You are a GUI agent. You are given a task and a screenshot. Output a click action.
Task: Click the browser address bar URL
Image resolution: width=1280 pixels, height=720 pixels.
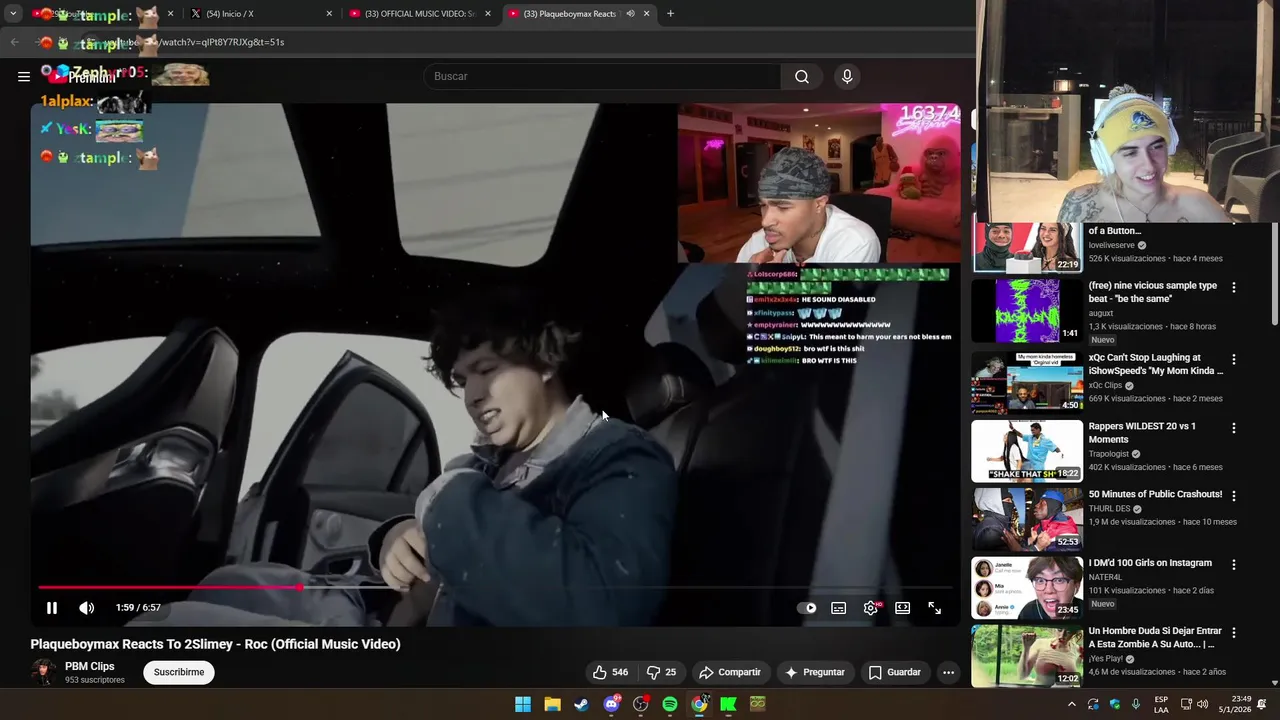[520, 42]
